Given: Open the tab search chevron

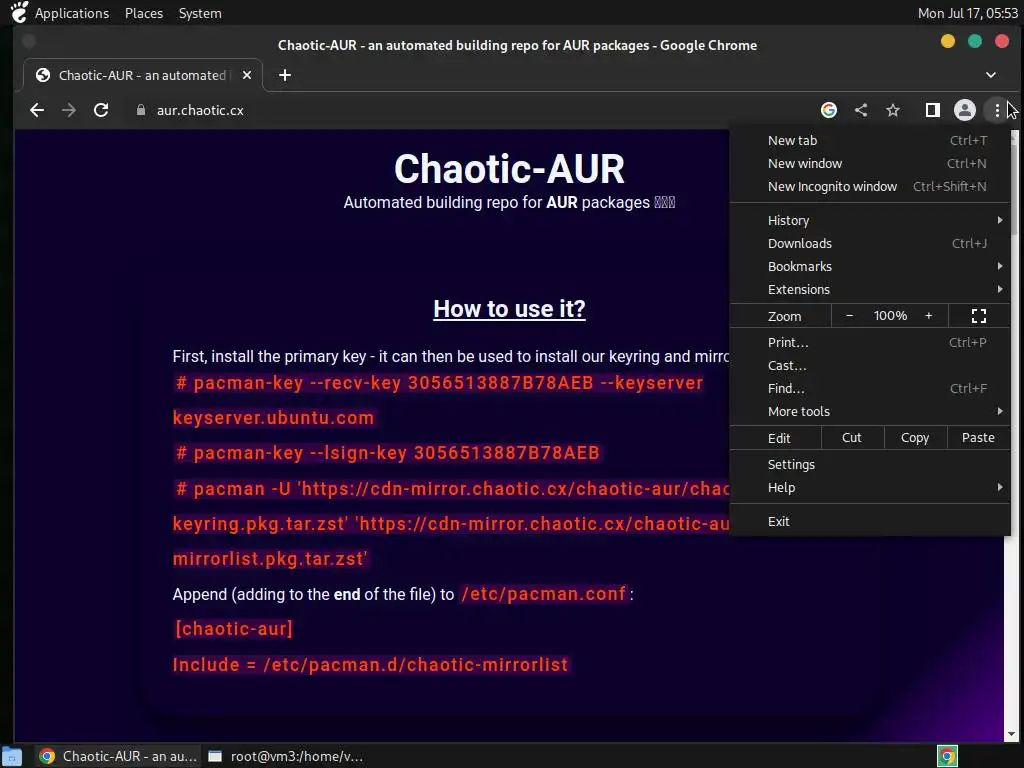Looking at the screenshot, I should point(991,75).
